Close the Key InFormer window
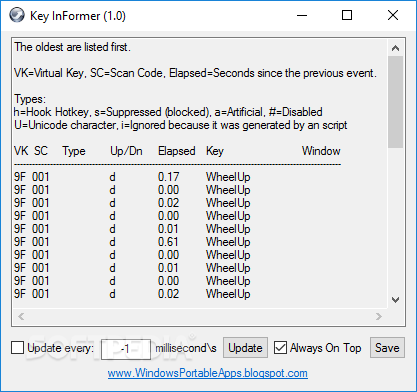 393,15
